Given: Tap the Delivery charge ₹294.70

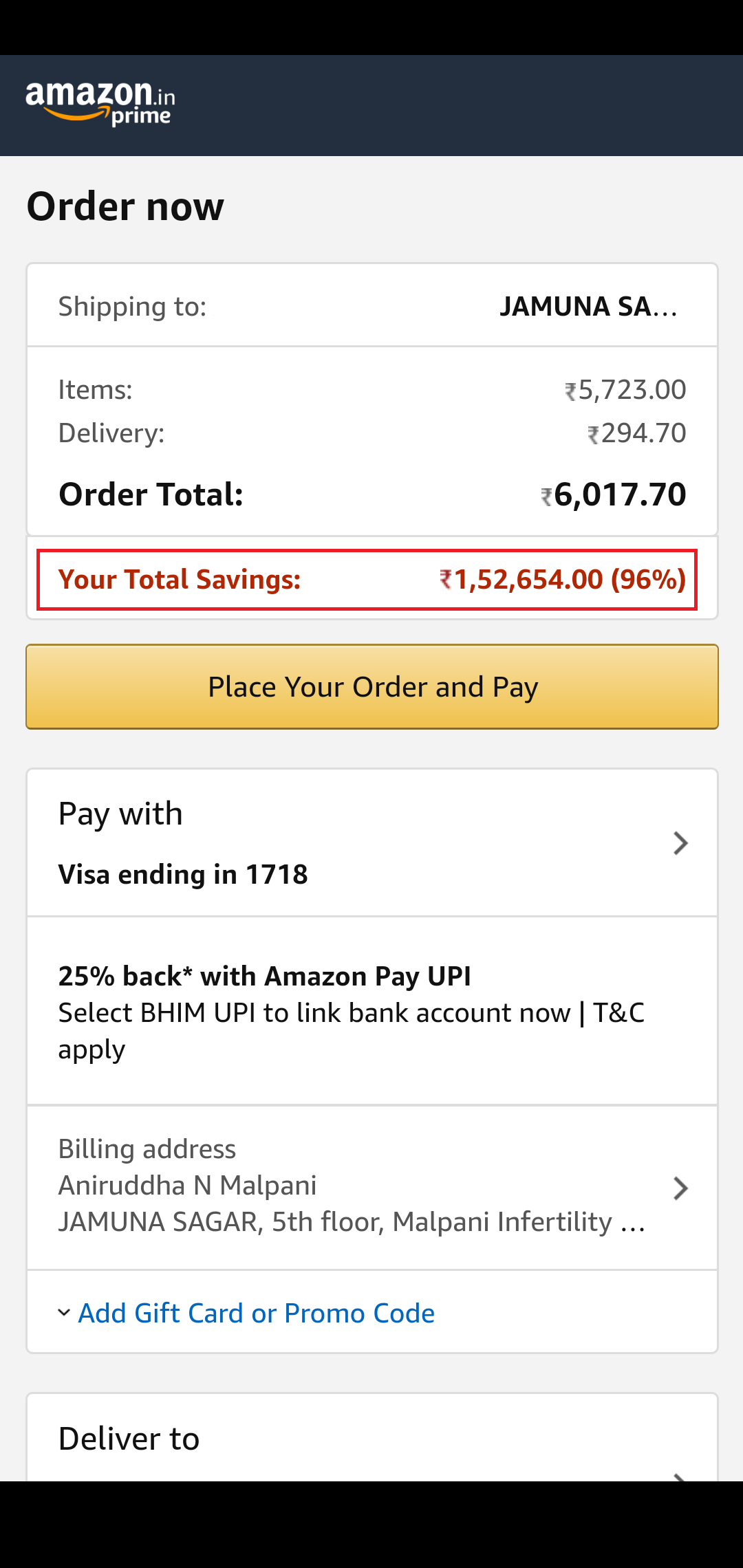Looking at the screenshot, I should click(x=637, y=433).
